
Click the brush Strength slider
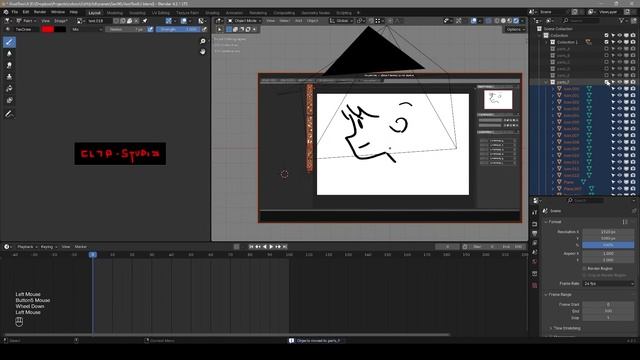tap(178, 29)
